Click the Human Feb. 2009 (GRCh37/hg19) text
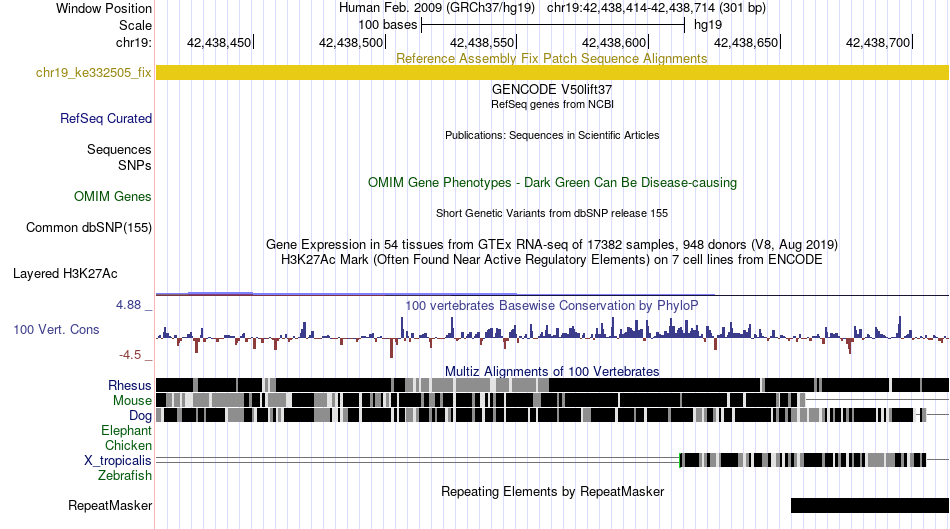Image resolution: width=950 pixels, height=529 pixels. point(437,8)
